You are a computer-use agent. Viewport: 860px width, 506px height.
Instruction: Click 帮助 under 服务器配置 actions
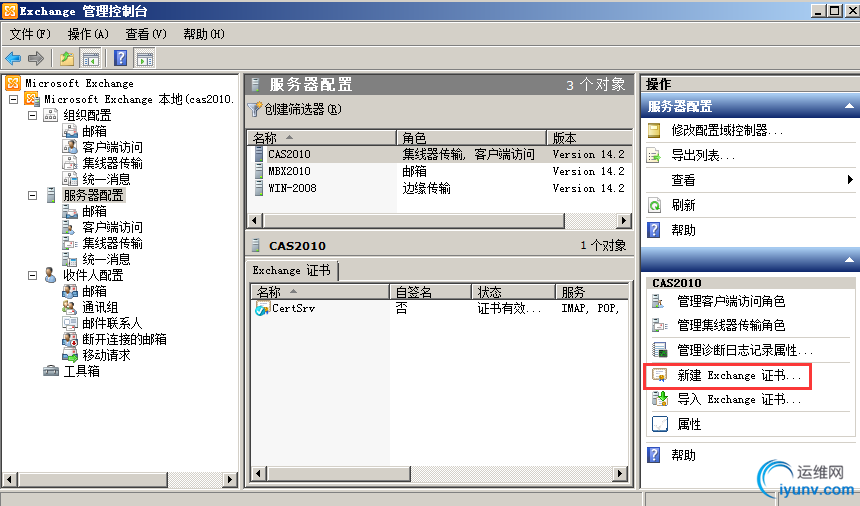683,230
